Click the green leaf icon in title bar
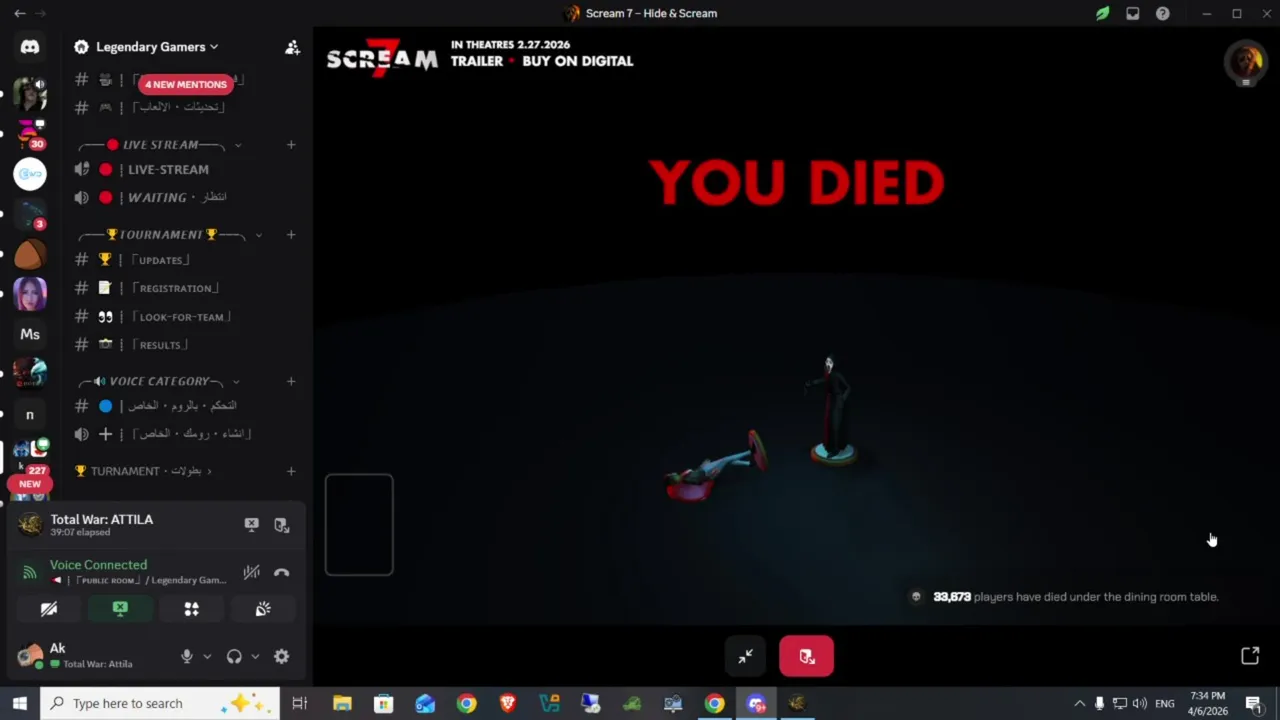The image size is (1280, 720). 1102,13
